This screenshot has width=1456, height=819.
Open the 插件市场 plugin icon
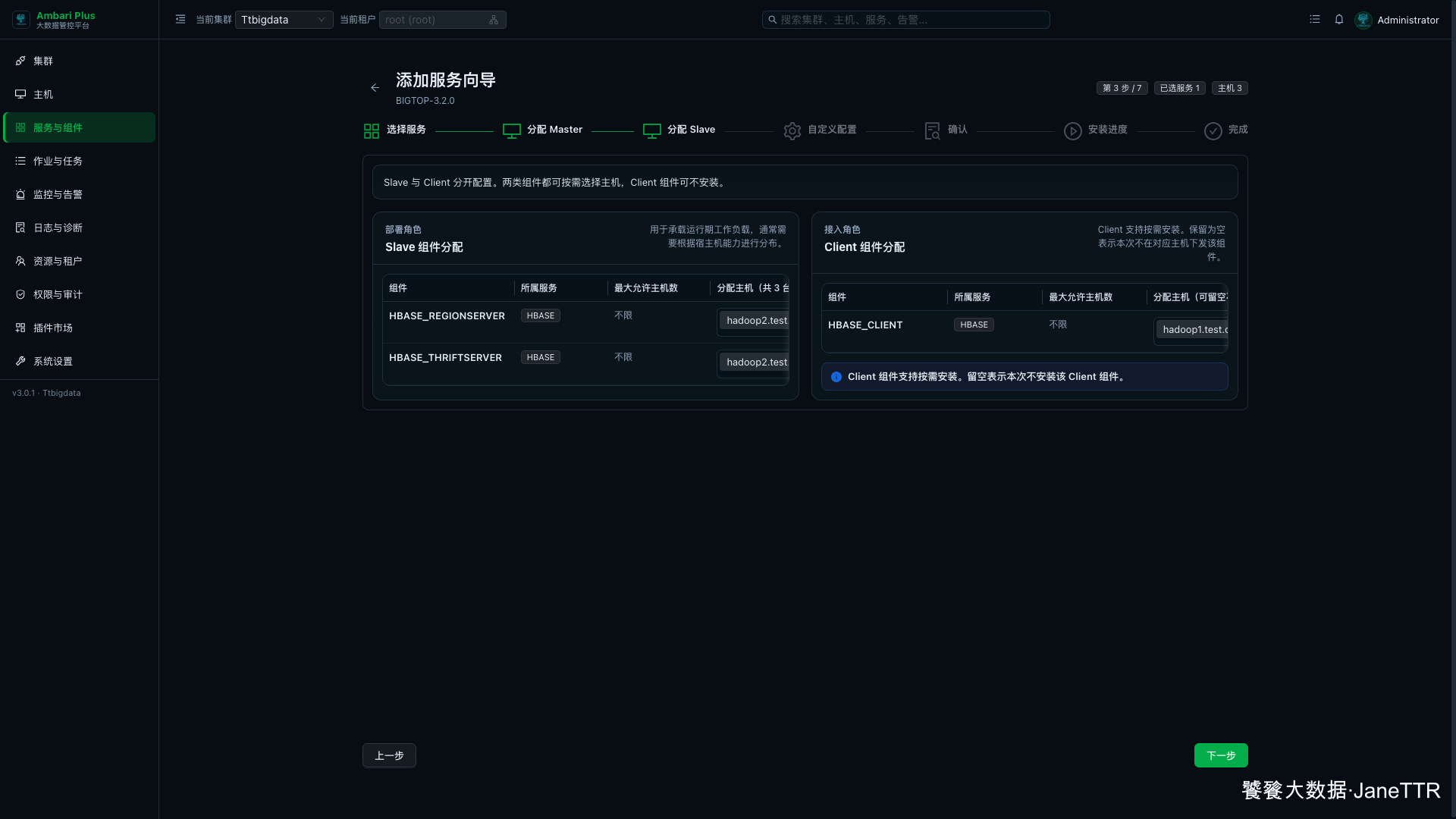(20, 328)
